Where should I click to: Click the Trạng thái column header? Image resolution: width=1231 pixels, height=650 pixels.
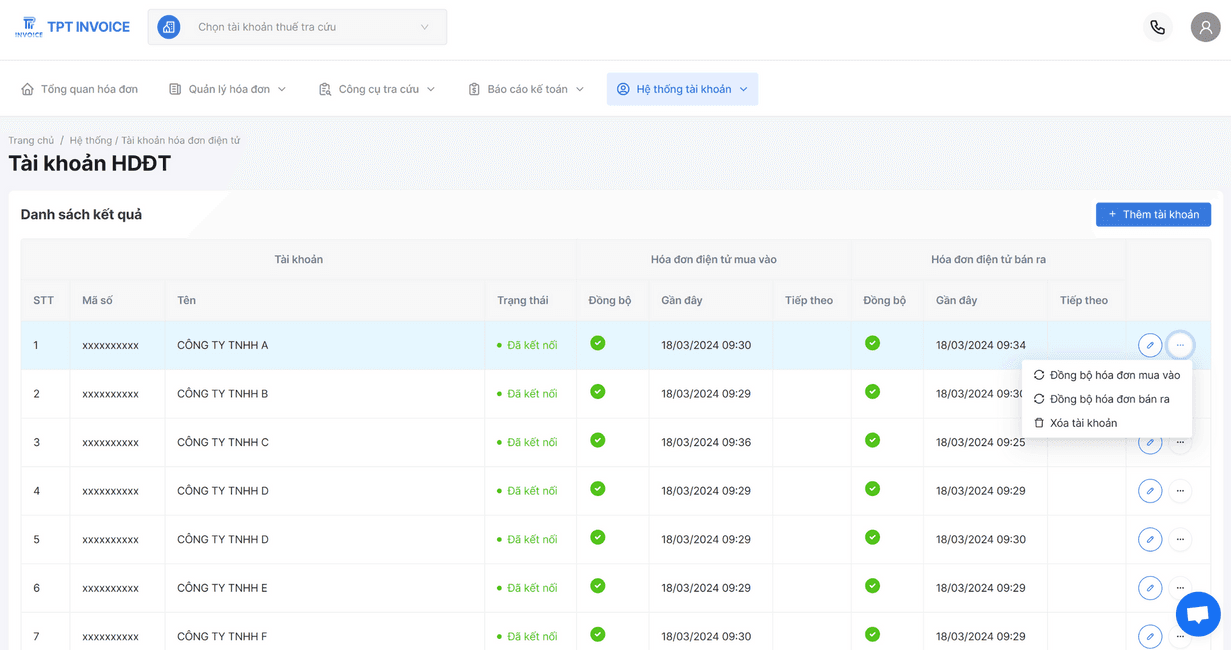click(523, 300)
